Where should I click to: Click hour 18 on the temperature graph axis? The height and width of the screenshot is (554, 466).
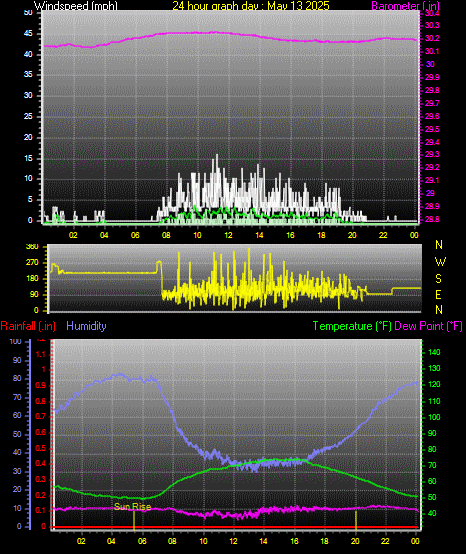coord(324,541)
